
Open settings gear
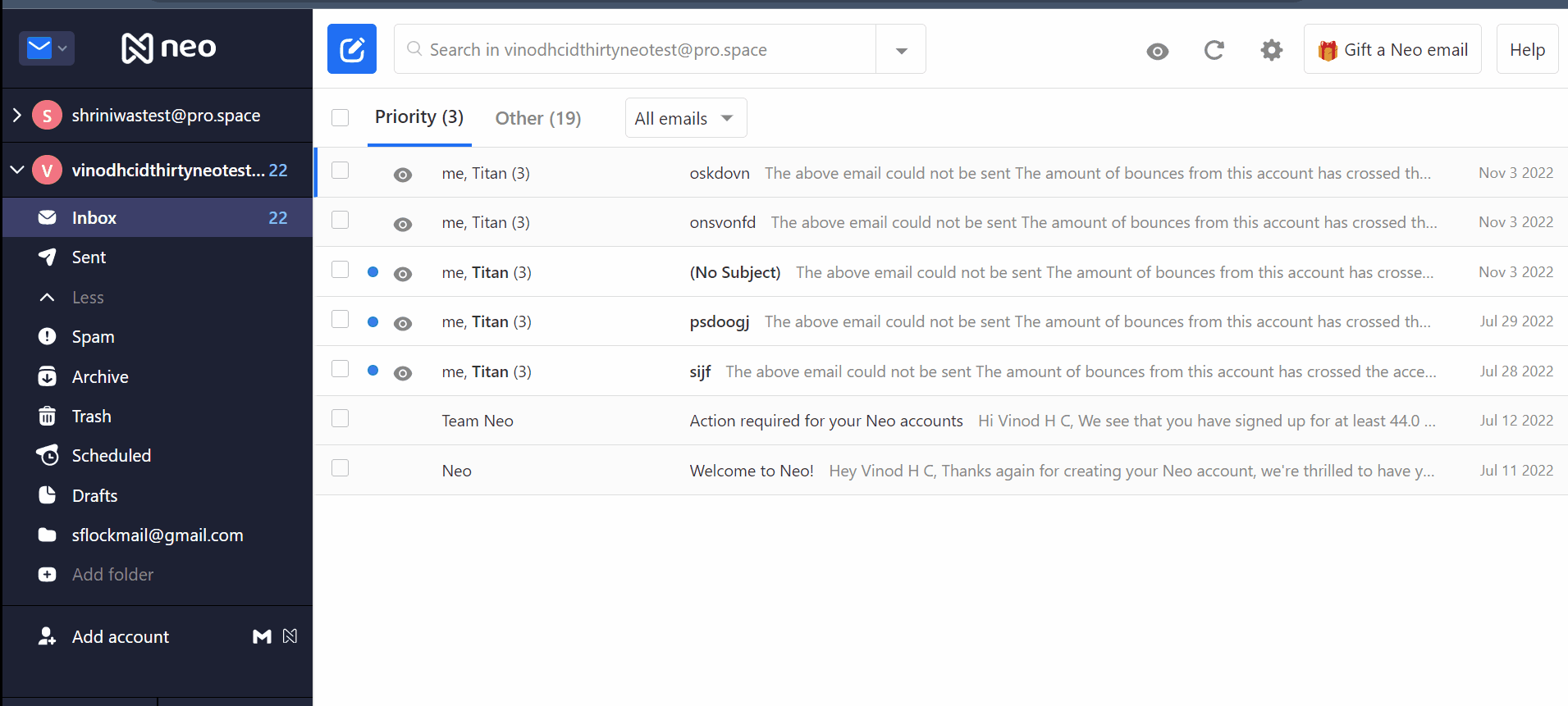pyautogui.click(x=1271, y=50)
